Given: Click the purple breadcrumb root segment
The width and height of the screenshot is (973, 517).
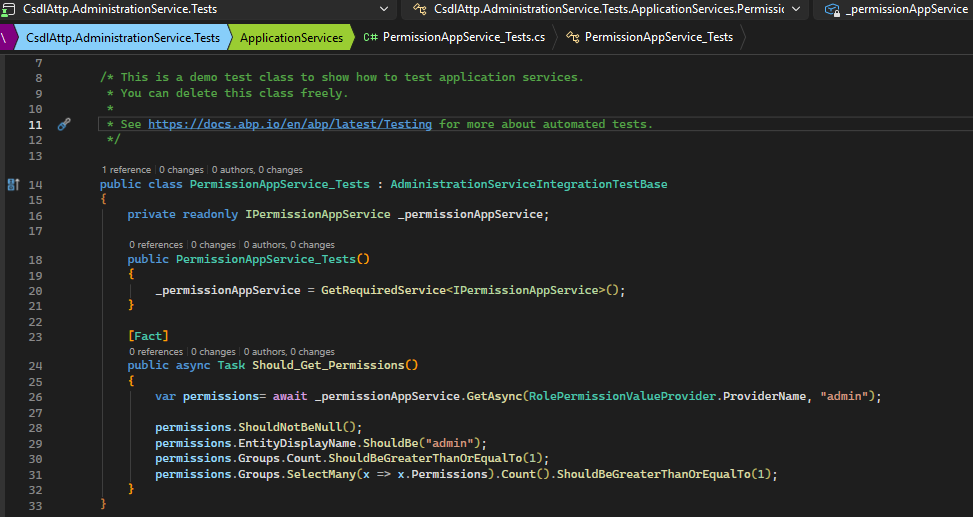Looking at the screenshot, I should pyautogui.click(x=6, y=37).
